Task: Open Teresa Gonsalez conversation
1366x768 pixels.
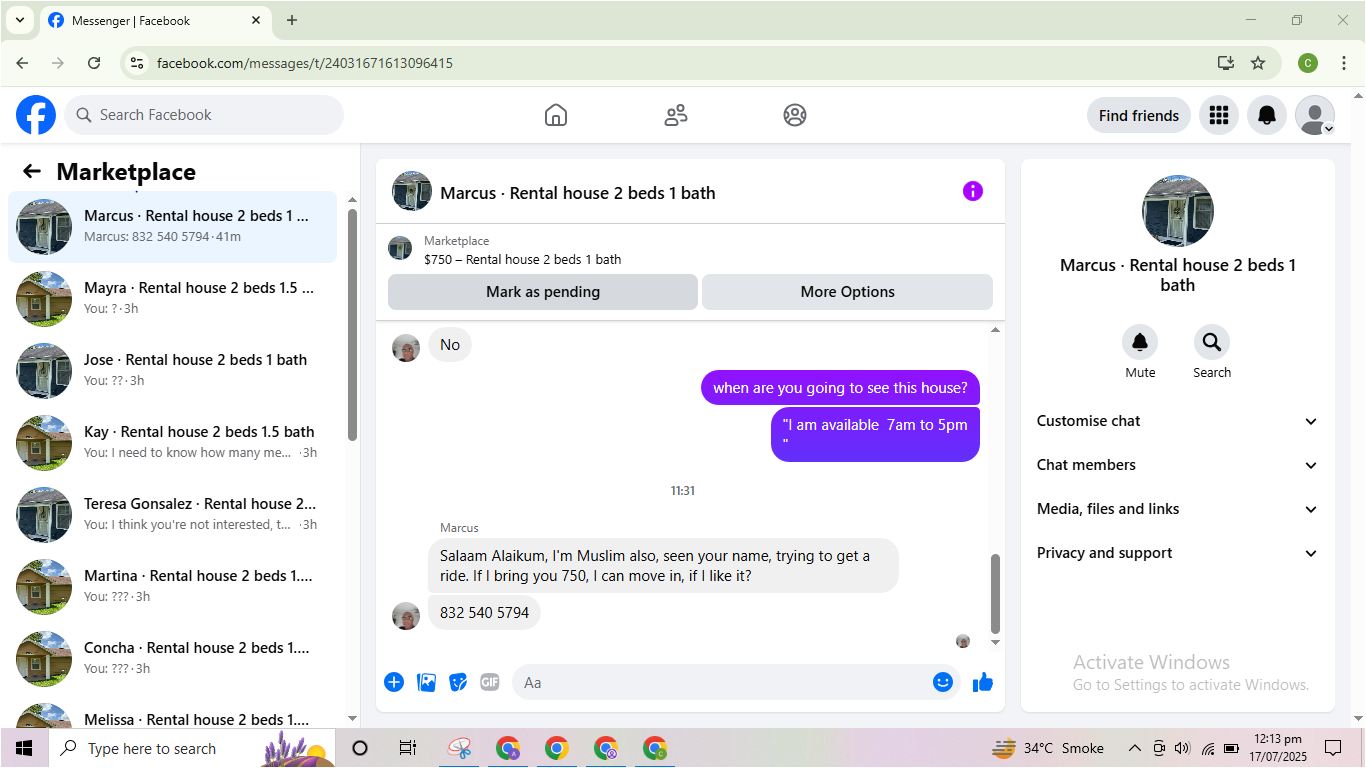Action: pyautogui.click(x=173, y=515)
